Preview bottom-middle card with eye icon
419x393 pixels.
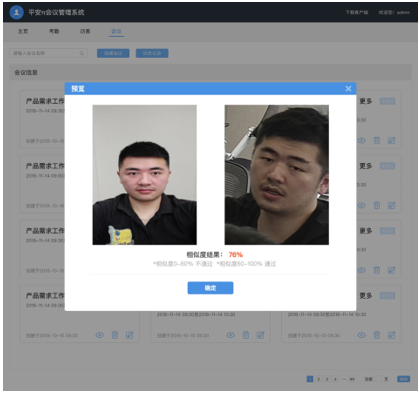pyautogui.click(x=231, y=335)
